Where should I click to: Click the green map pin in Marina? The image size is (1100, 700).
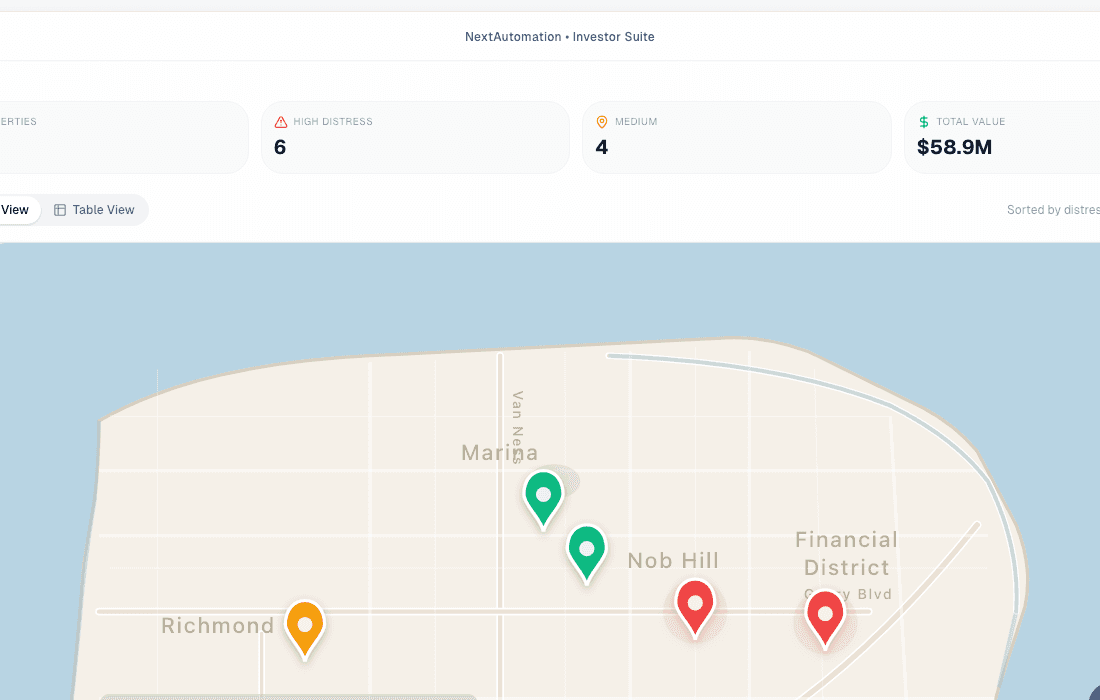tap(543, 496)
